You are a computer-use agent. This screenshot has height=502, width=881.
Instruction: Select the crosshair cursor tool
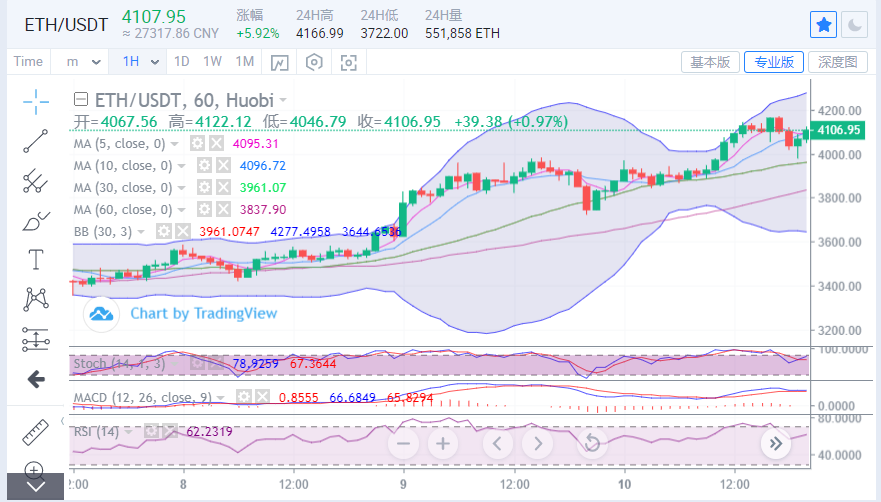pos(36,100)
